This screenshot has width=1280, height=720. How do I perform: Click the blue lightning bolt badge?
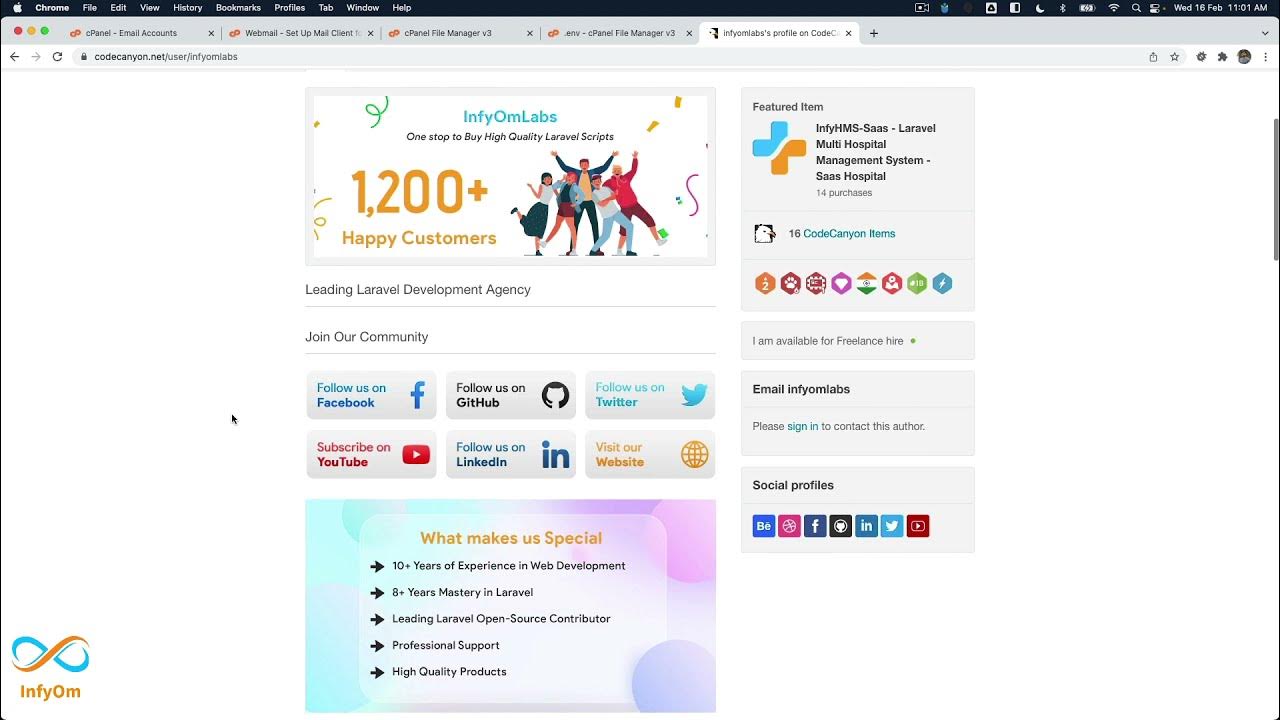click(942, 284)
